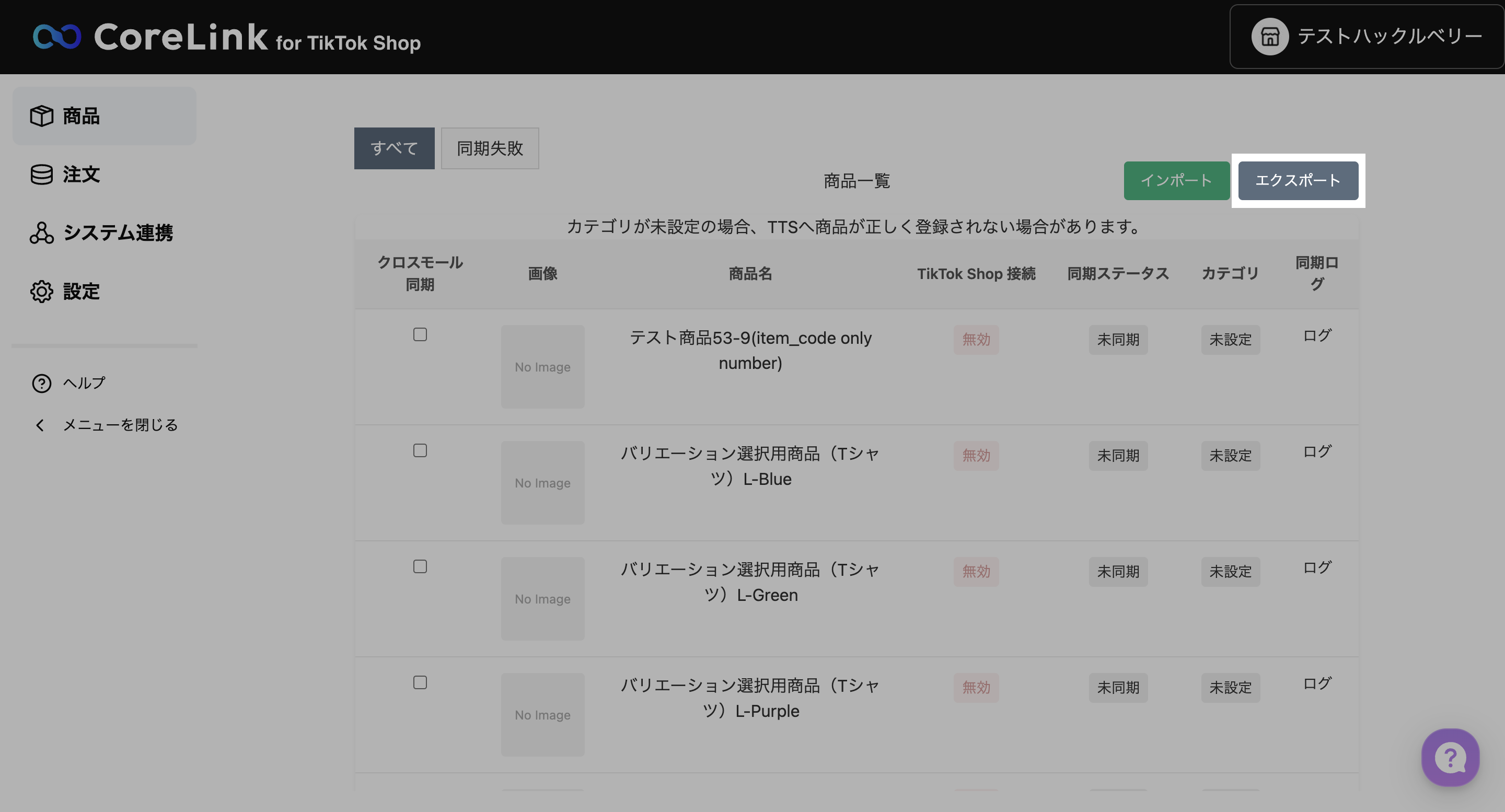Click the green インポート button
Viewport: 1505px width, 812px height.
1176,180
